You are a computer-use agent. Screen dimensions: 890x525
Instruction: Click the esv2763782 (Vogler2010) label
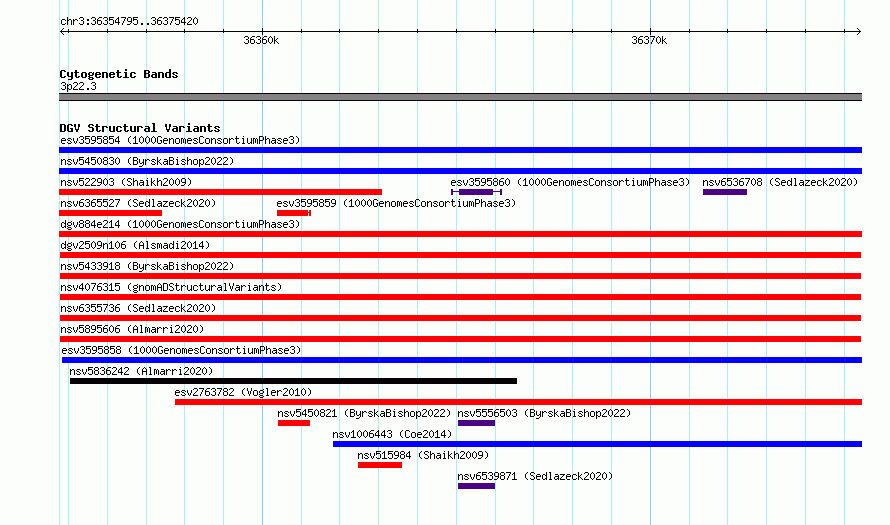click(x=243, y=392)
